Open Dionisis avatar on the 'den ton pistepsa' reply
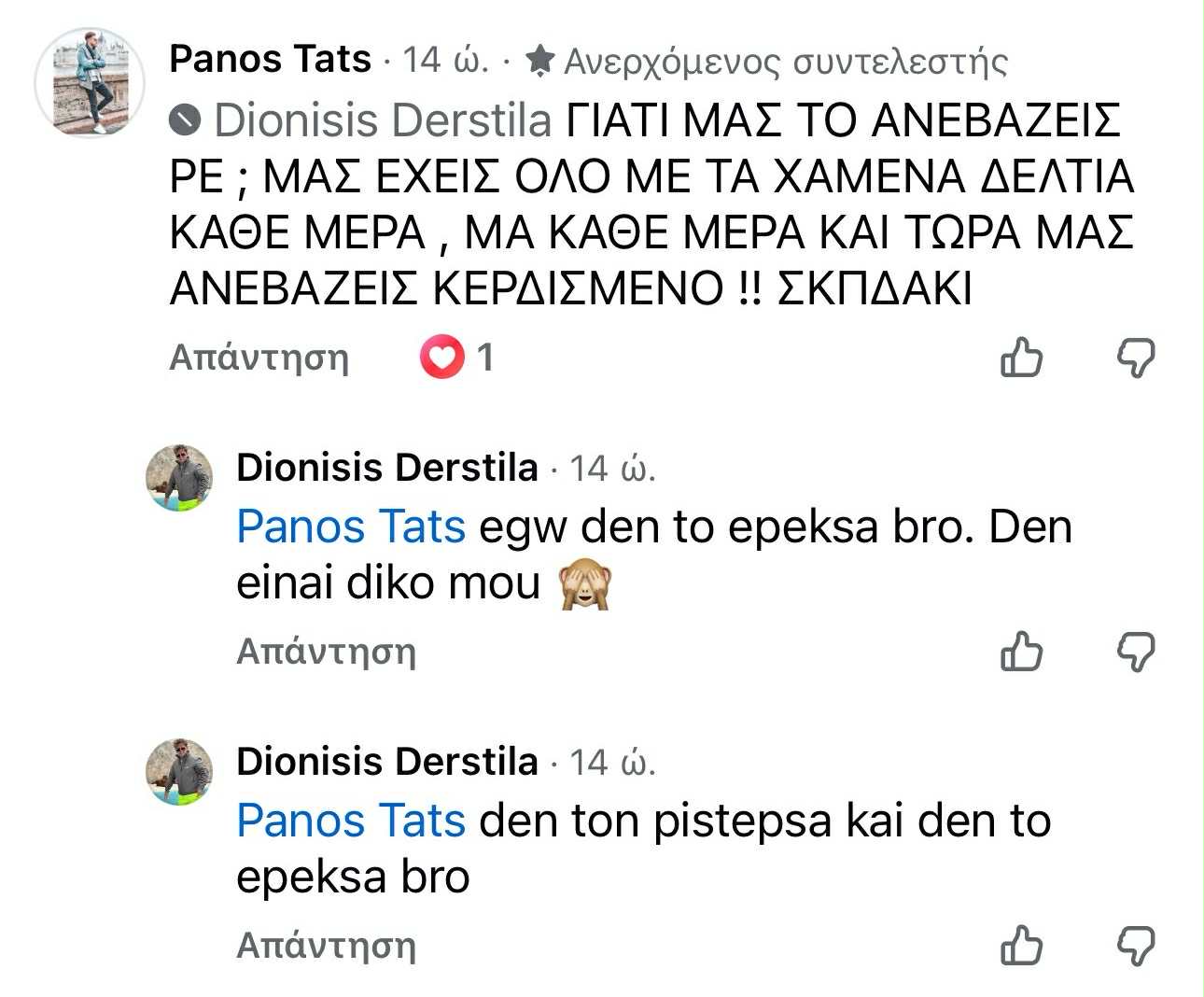Viewport: 1204px width, 997px height. point(179,772)
